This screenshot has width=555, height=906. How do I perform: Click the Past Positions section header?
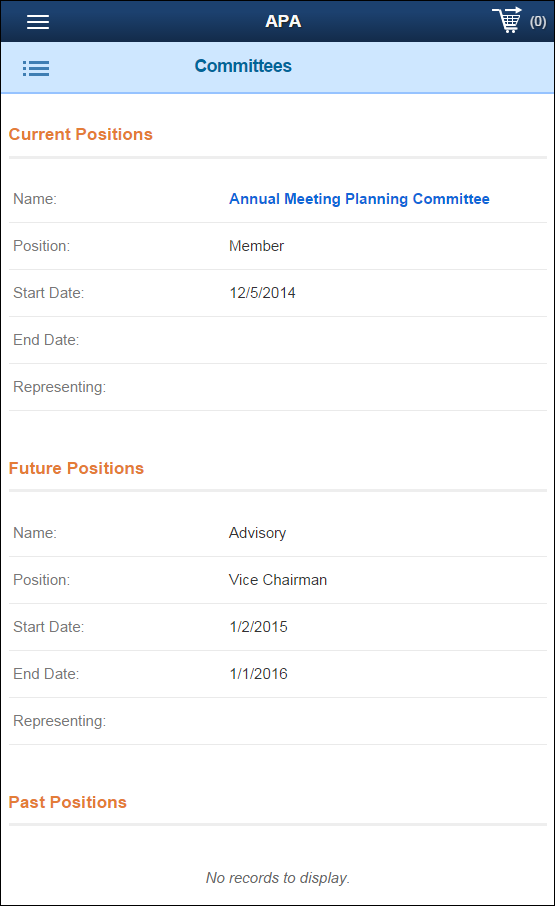(x=68, y=802)
